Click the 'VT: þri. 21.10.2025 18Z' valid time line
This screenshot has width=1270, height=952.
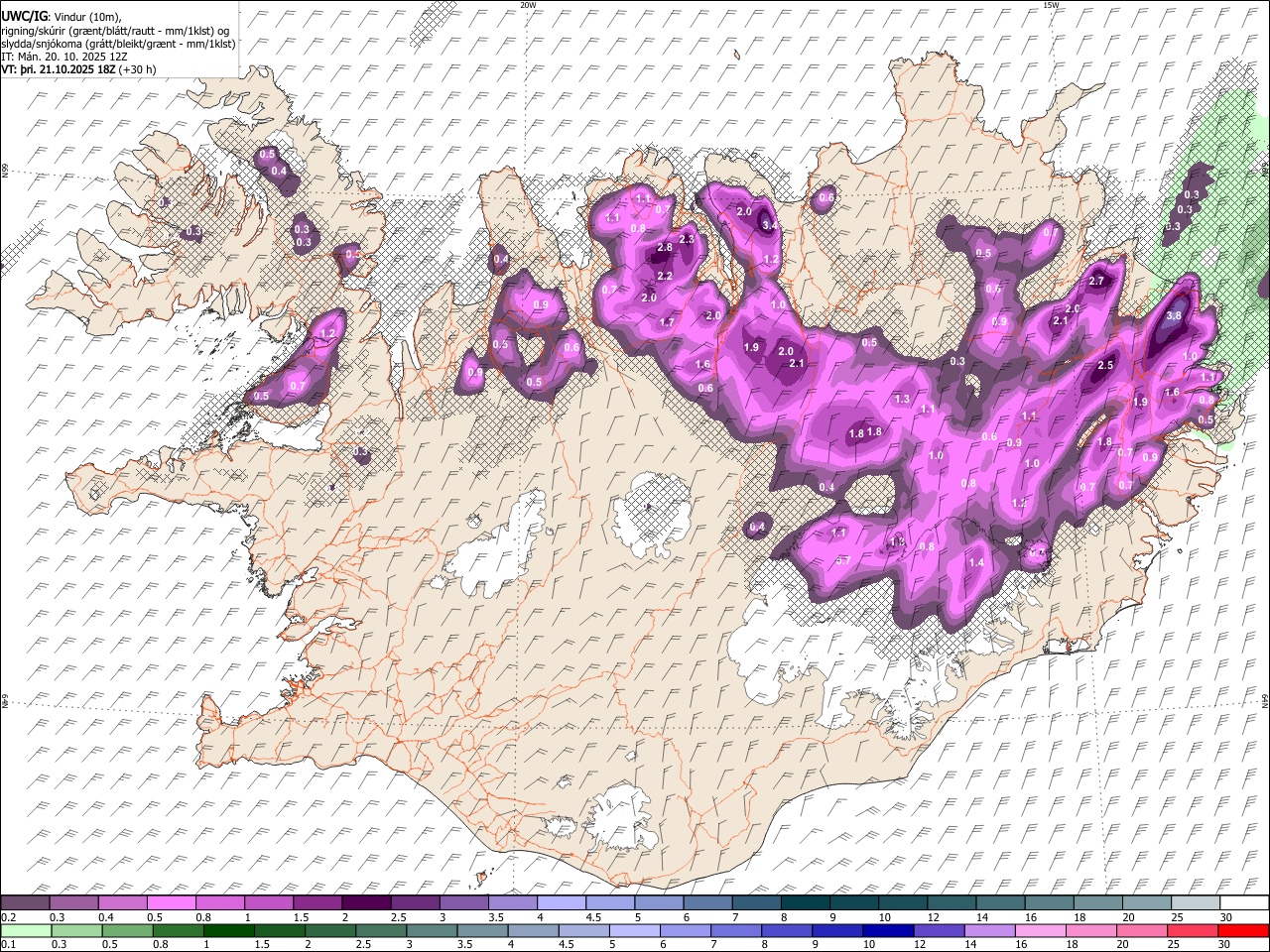tap(78, 69)
